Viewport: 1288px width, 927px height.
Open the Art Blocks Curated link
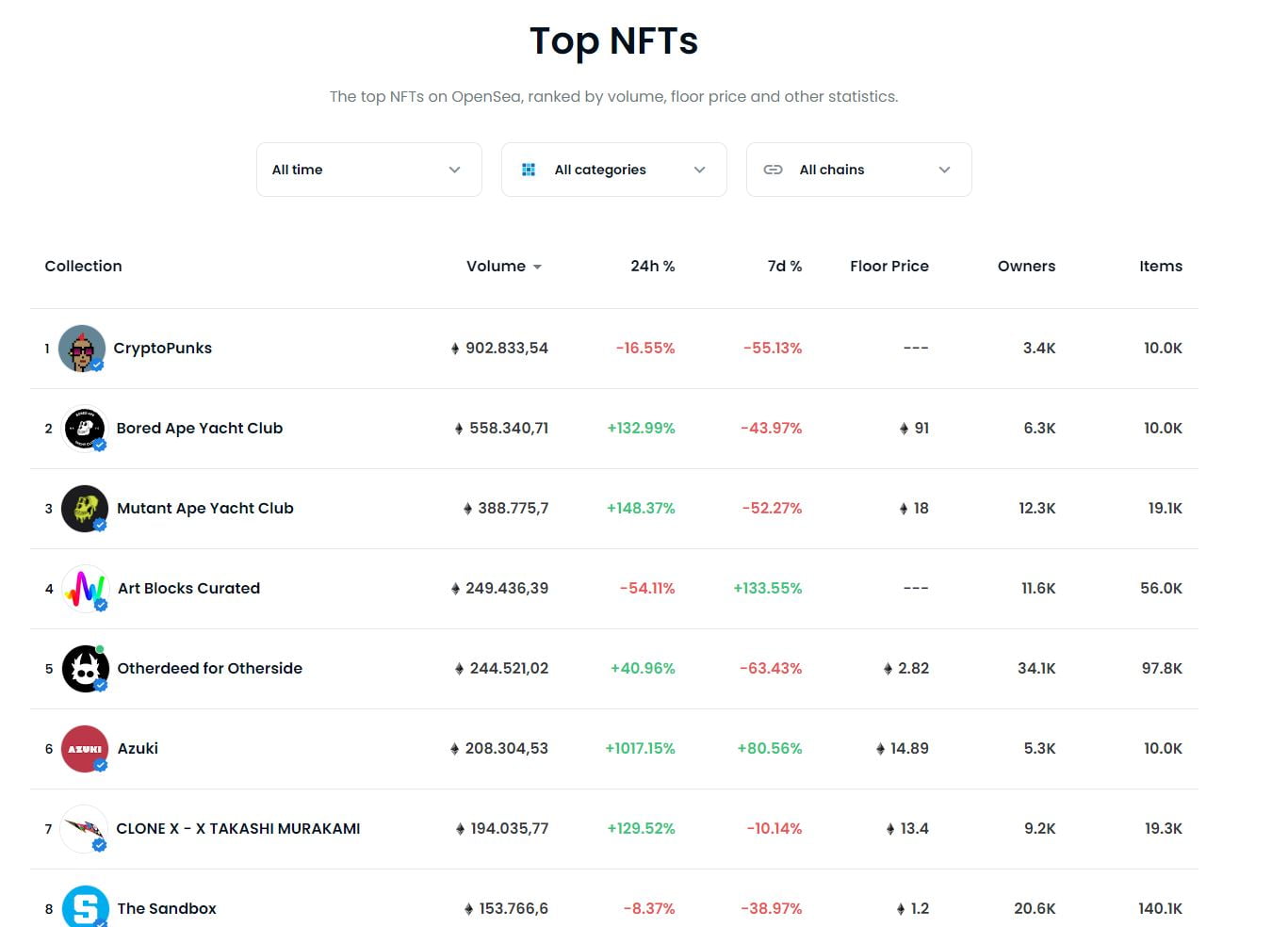tap(188, 589)
